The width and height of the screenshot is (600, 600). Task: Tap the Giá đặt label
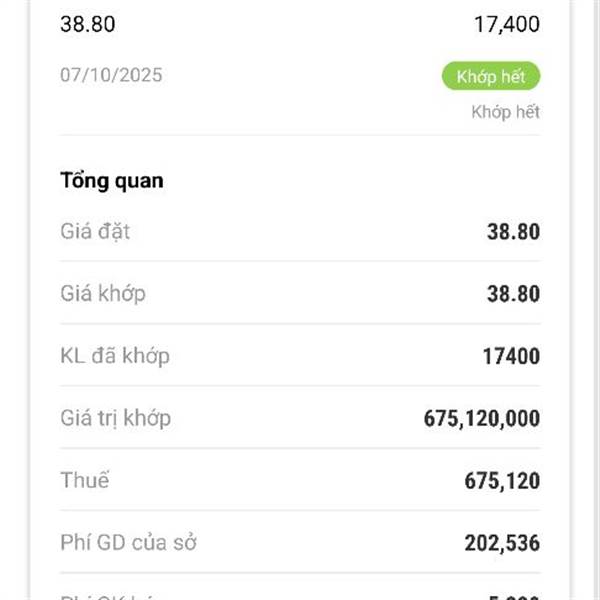click(95, 232)
